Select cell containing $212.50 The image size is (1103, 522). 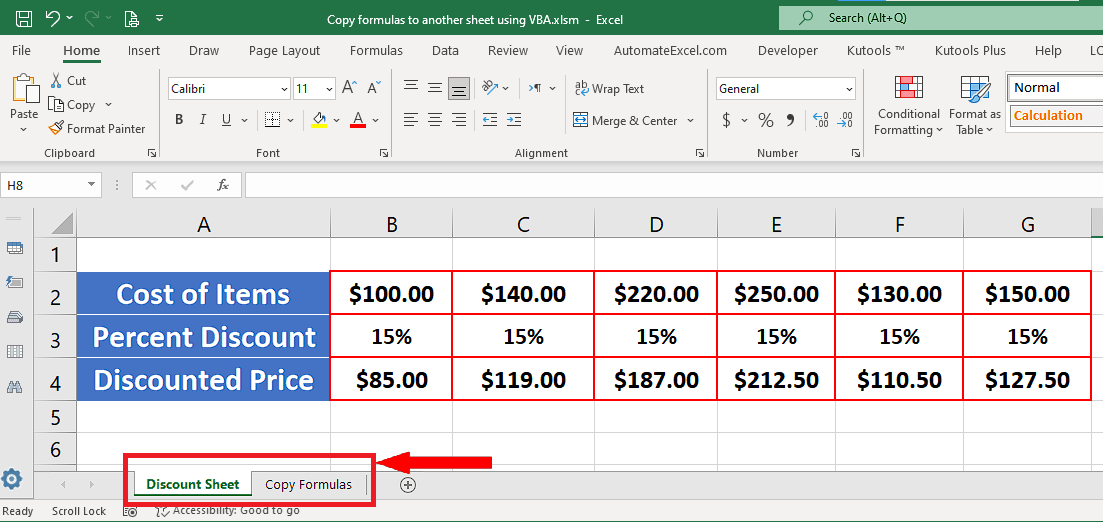point(776,380)
